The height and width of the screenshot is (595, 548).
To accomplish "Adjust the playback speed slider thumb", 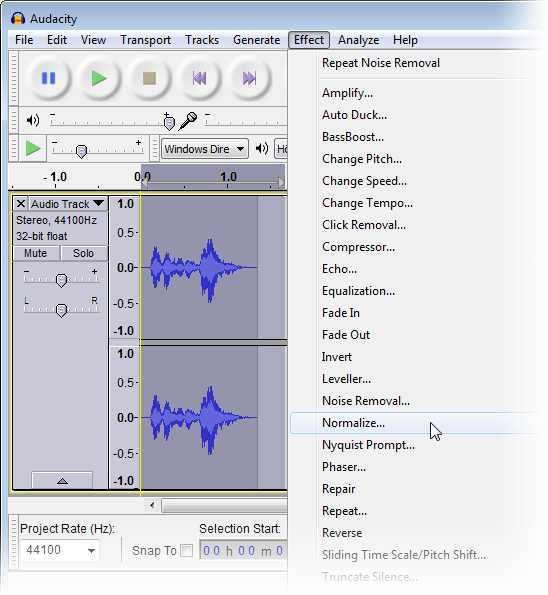I will point(81,151).
